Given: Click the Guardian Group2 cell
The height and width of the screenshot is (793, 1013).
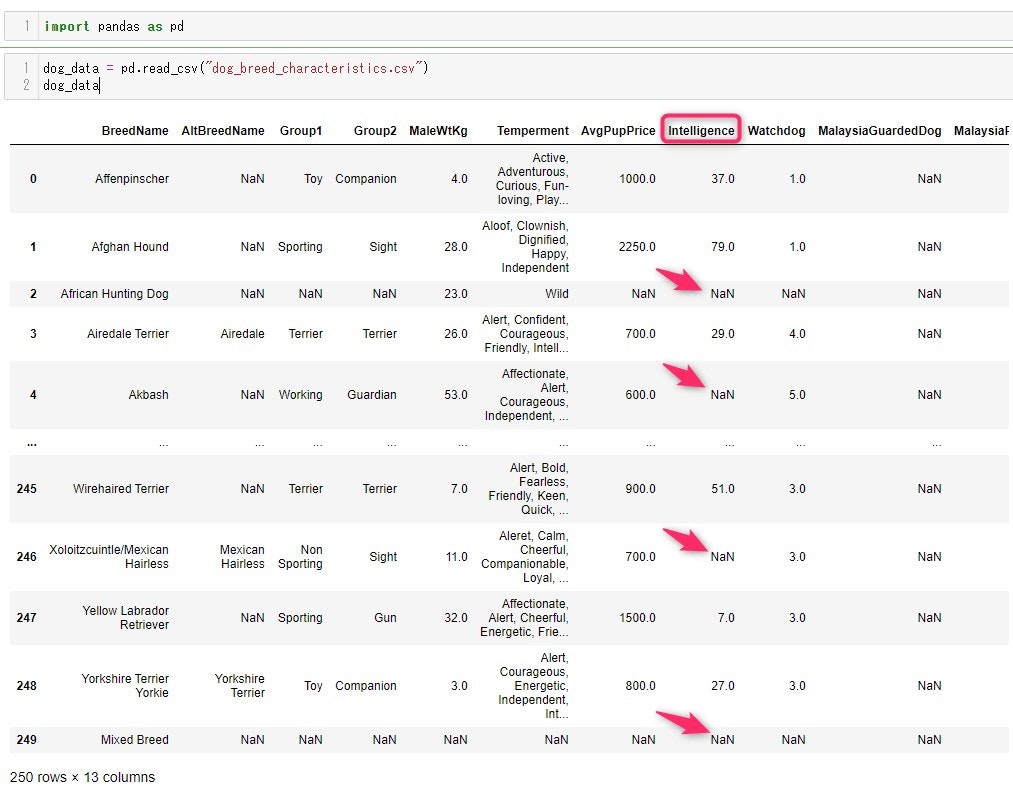Looking at the screenshot, I should tap(372, 395).
